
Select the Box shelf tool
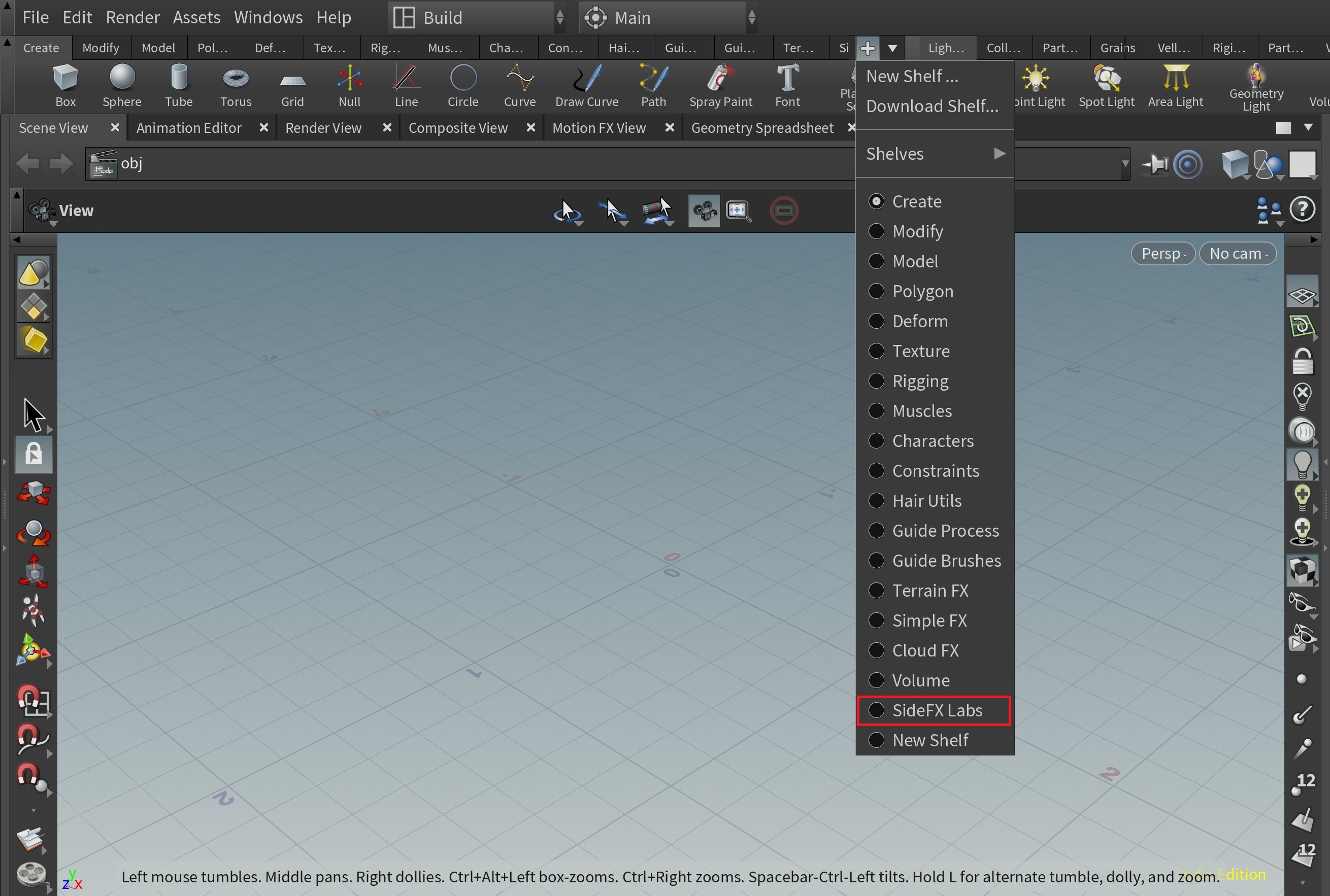click(x=65, y=86)
